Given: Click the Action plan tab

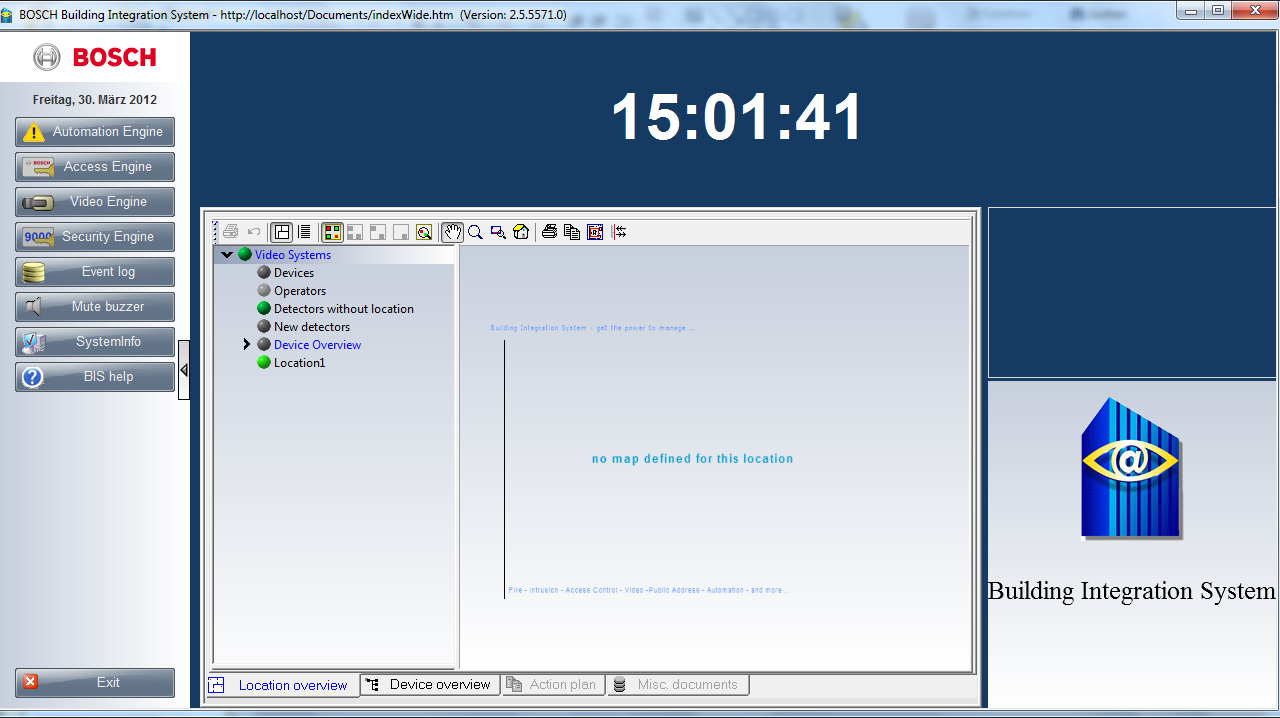Looking at the screenshot, I should (x=552, y=685).
